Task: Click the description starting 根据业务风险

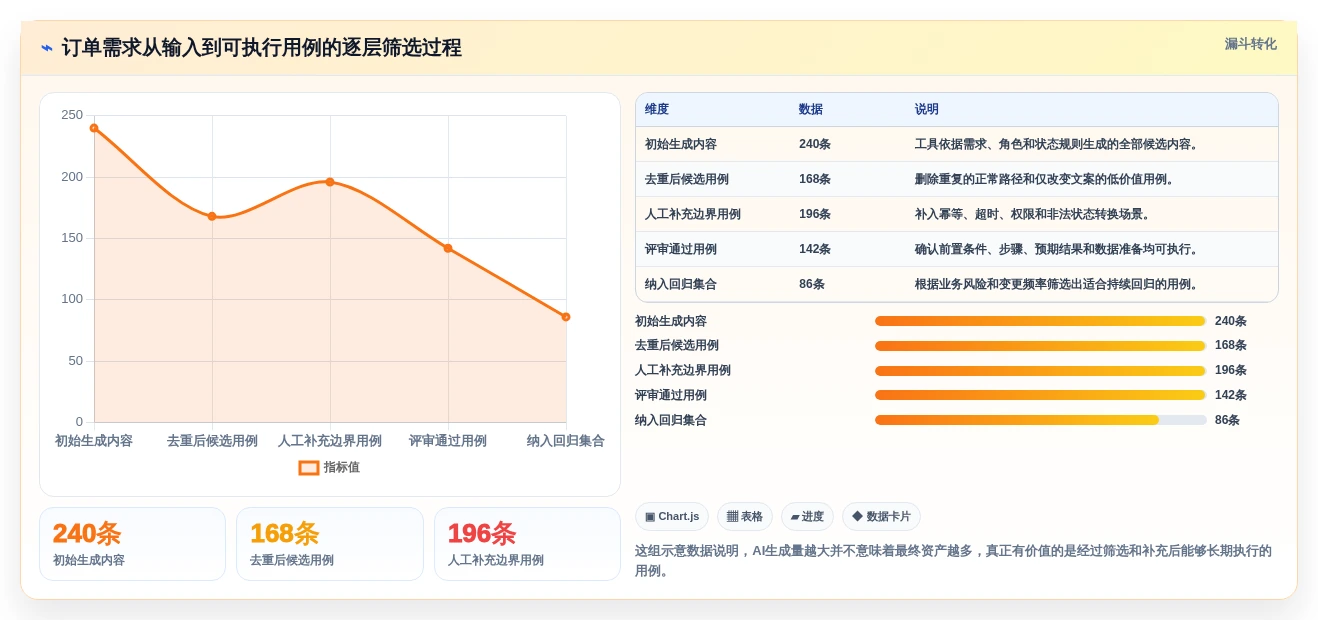Action: (1057, 284)
